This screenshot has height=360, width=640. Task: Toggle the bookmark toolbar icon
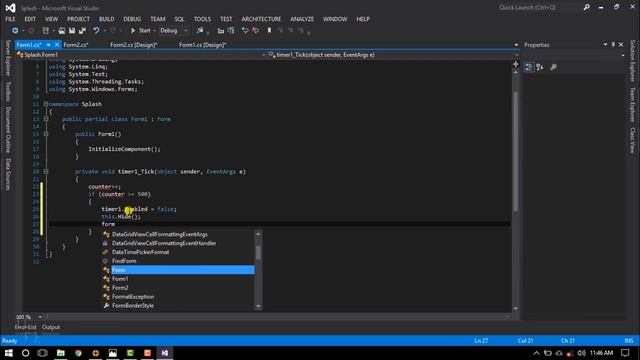coord(269,31)
